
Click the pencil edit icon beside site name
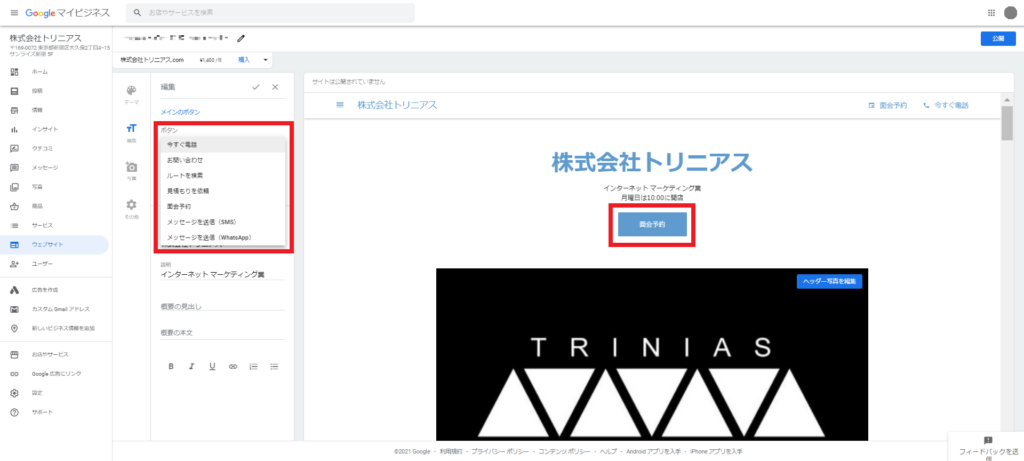pyautogui.click(x=241, y=39)
